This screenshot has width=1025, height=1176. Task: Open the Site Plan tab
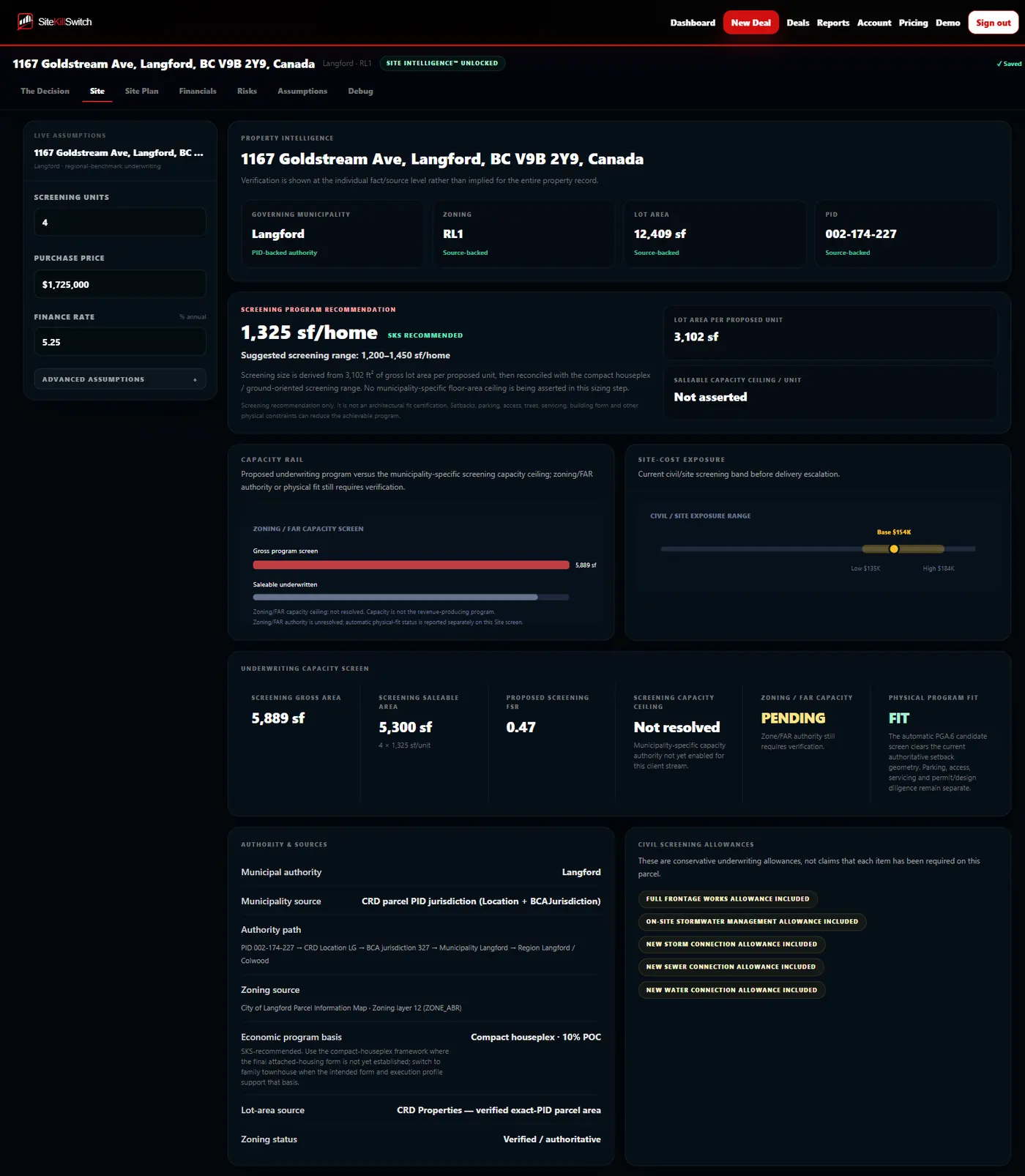141,91
